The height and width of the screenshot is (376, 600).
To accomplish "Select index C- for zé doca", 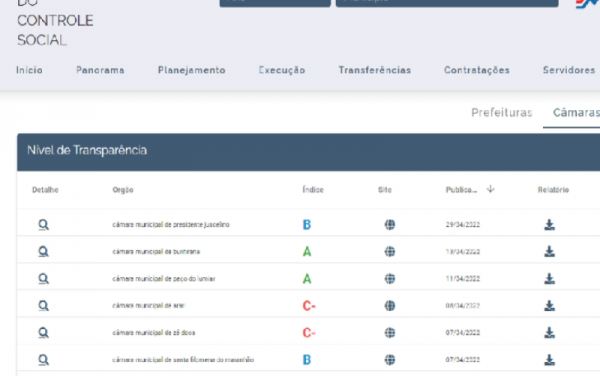I will click(x=309, y=333).
